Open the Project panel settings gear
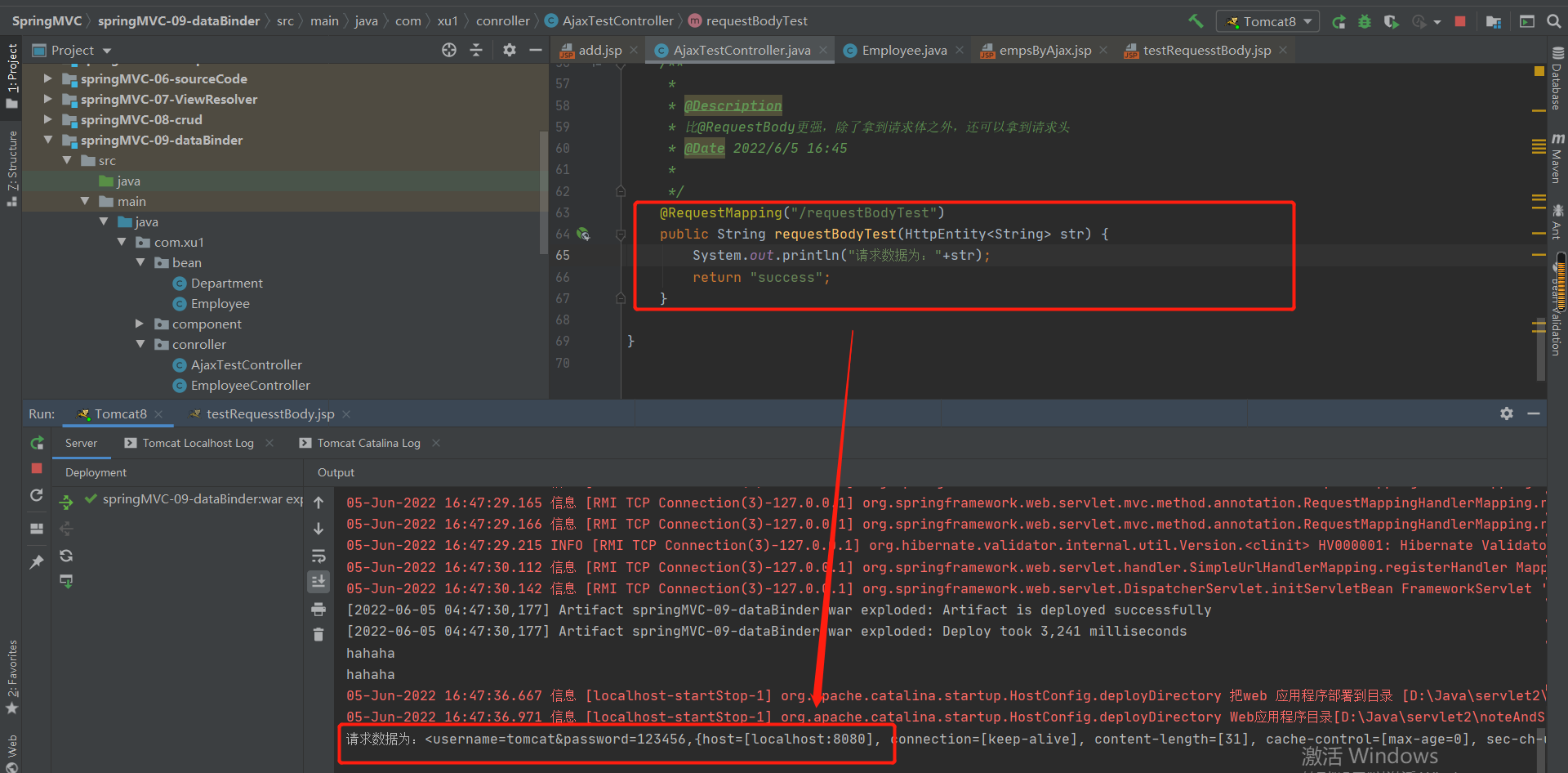The image size is (1568, 773). click(x=510, y=51)
